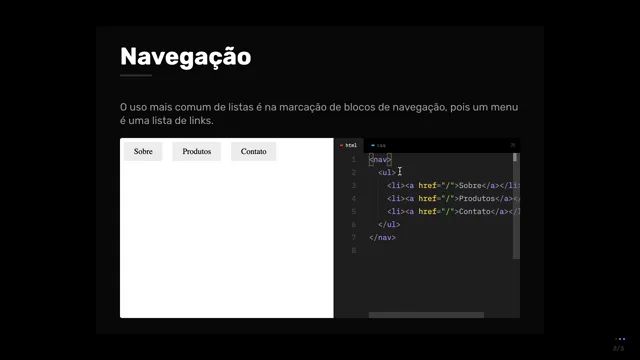Click the closing nav tag line
Screen dimensions: 640x360
382,238
